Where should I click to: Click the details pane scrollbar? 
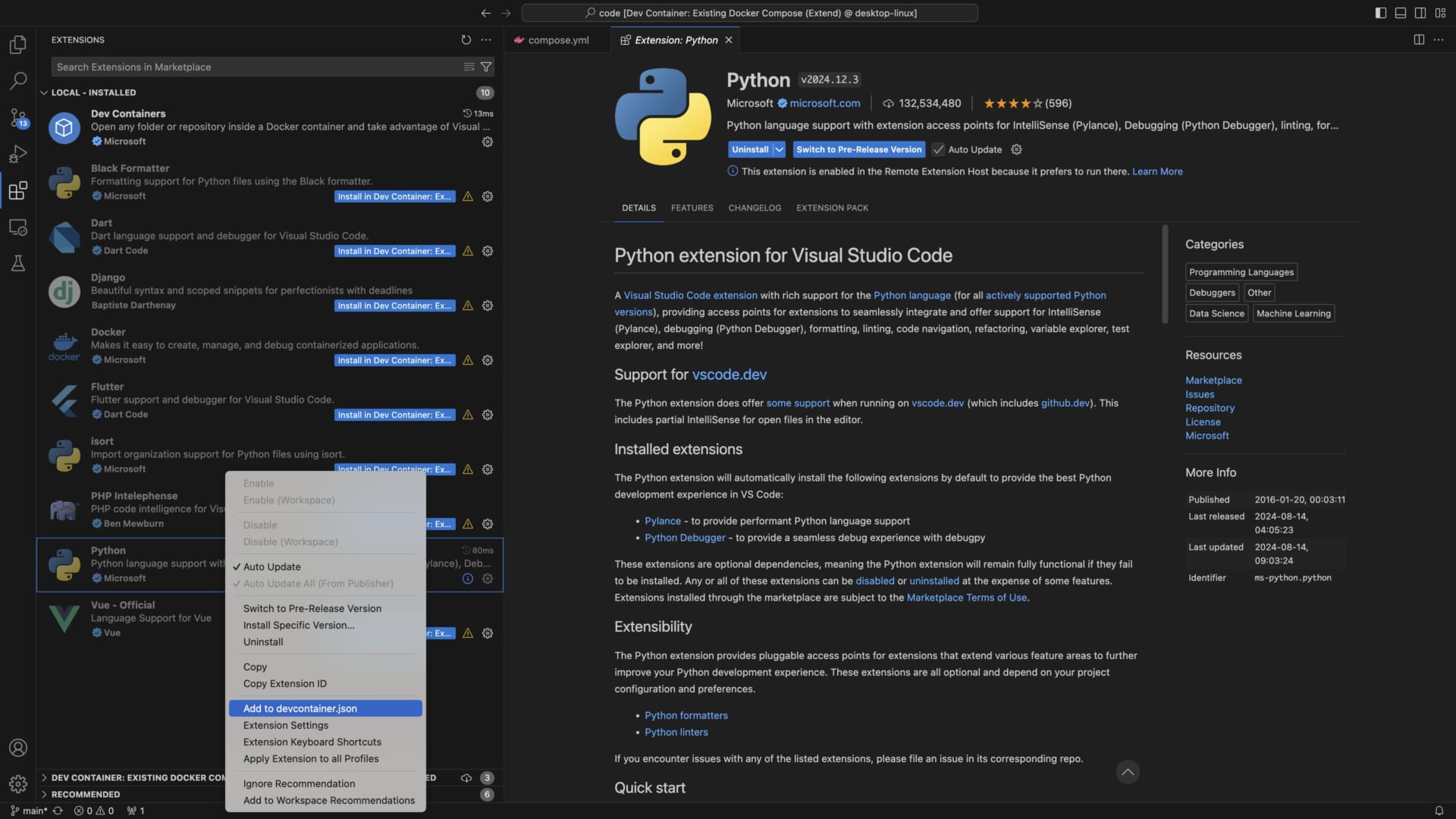coord(1165,275)
